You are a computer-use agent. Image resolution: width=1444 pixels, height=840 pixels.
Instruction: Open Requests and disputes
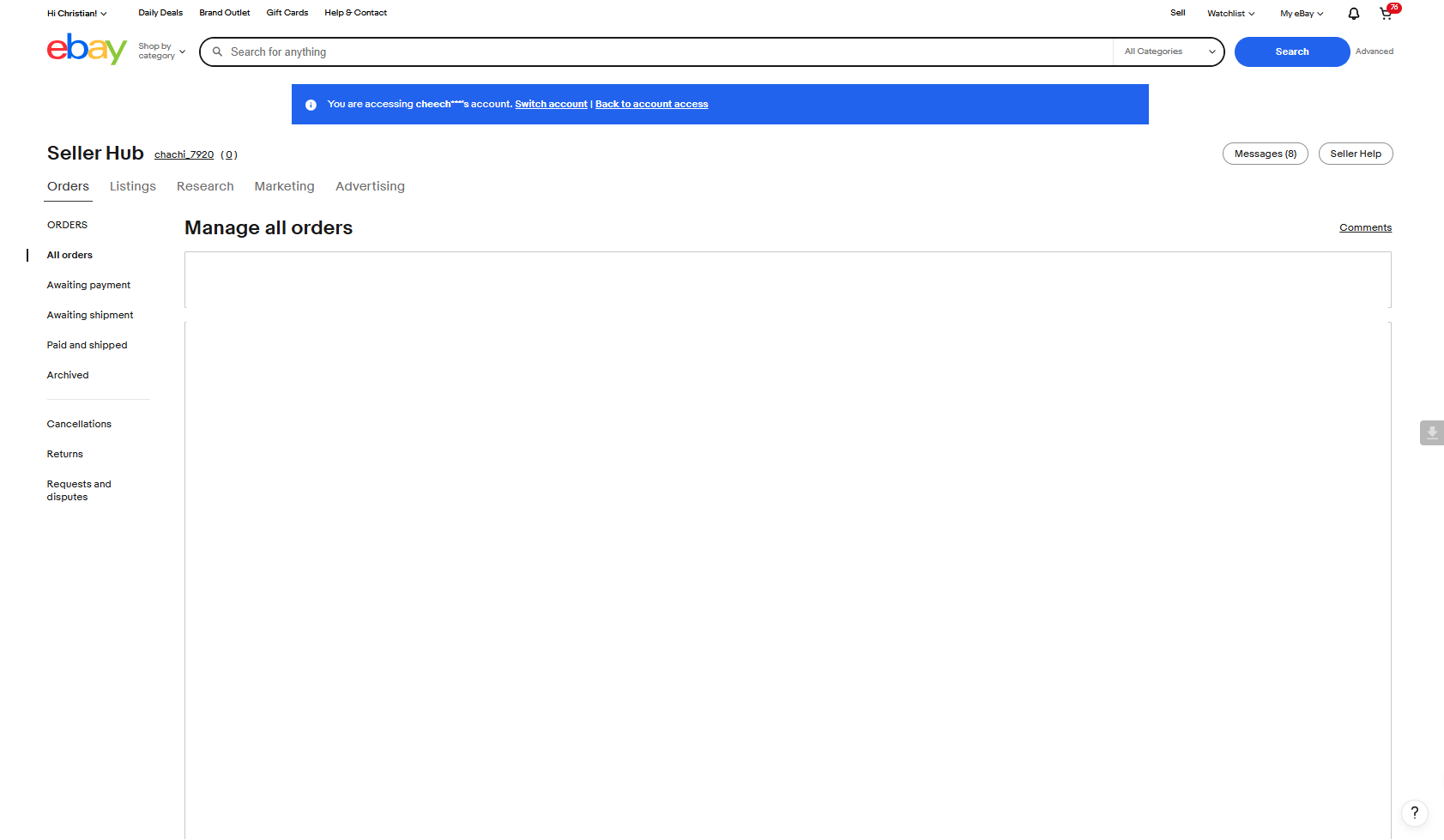(79, 491)
